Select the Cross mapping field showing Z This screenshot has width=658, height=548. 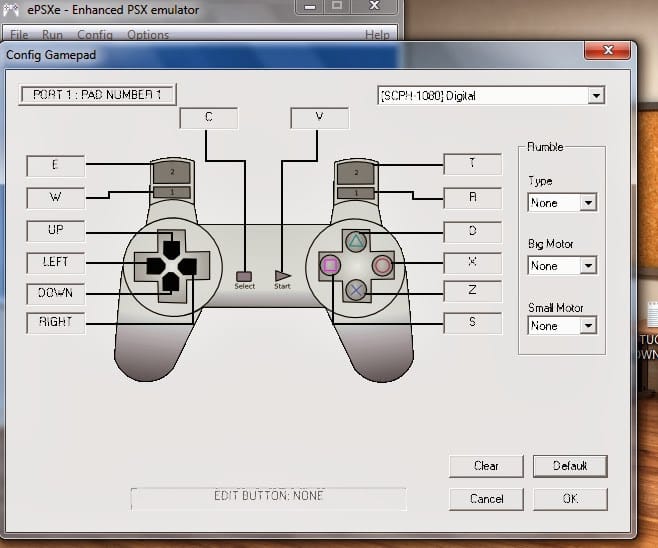pos(473,291)
